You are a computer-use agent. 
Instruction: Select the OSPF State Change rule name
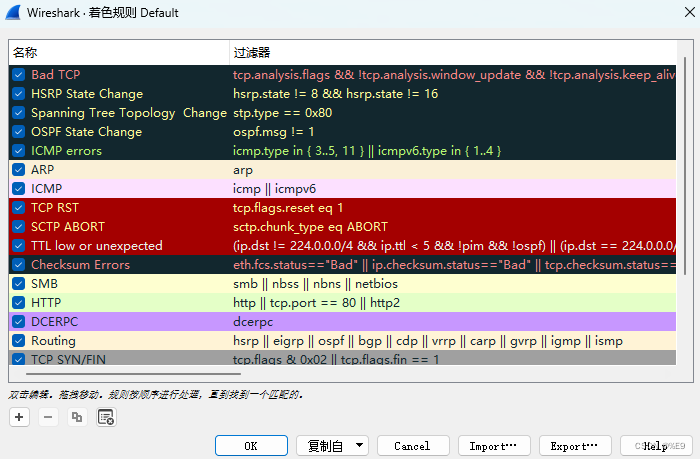tap(87, 132)
